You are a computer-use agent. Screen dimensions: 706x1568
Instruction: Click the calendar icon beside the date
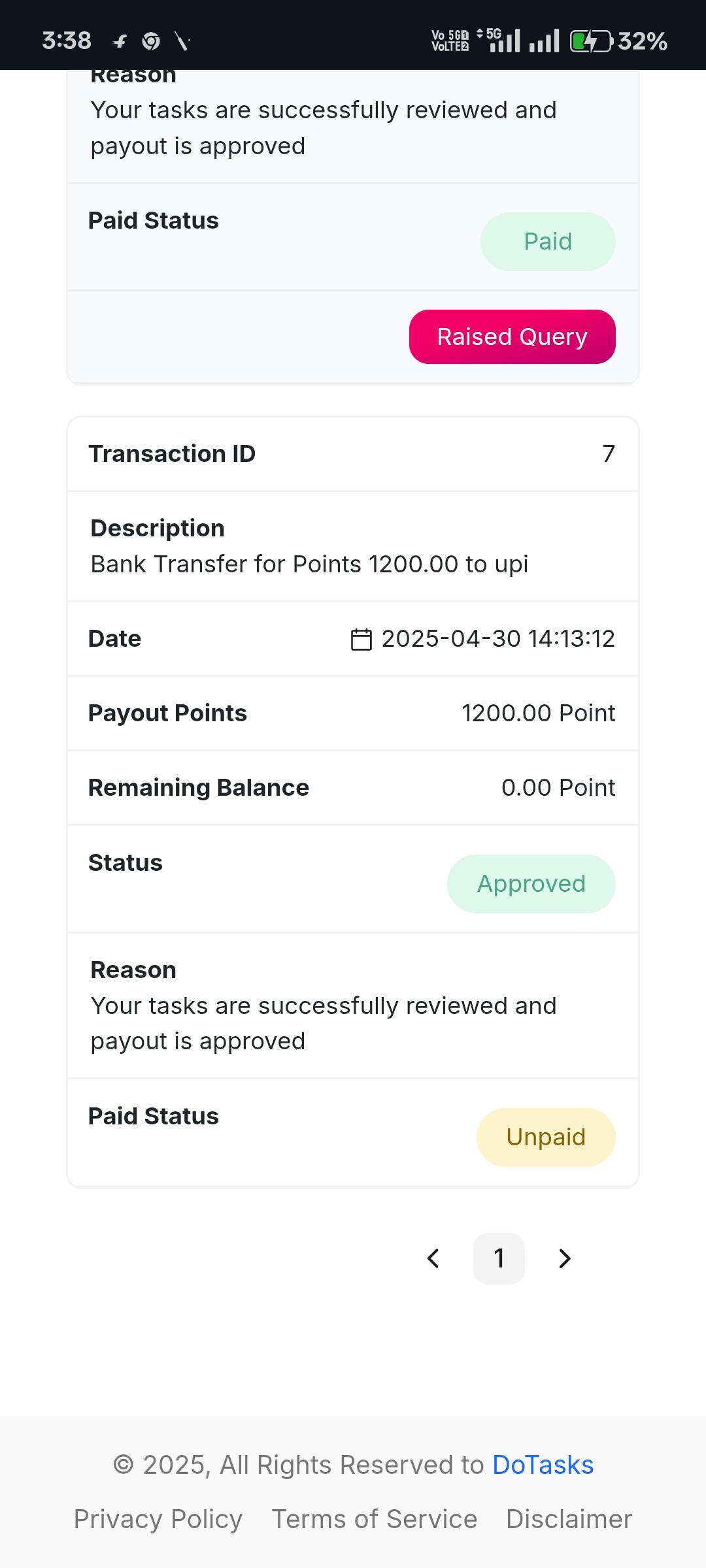coord(361,639)
